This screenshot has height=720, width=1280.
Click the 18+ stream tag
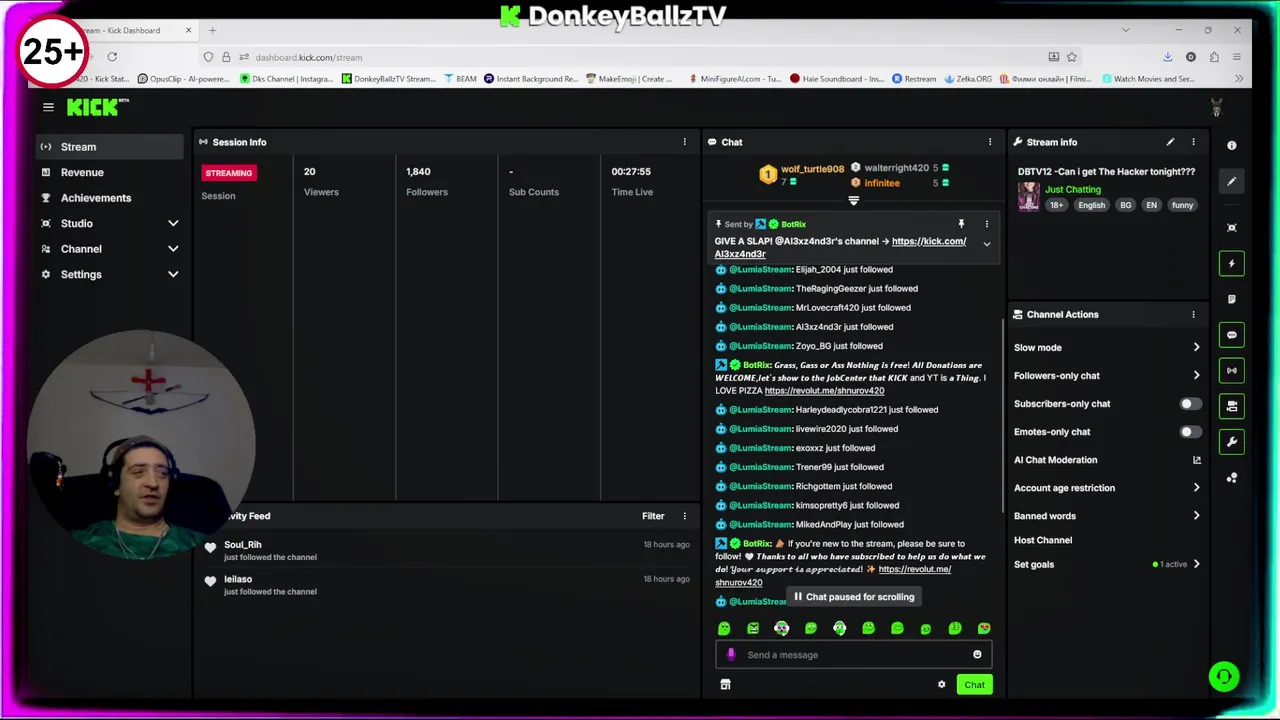pyautogui.click(x=1056, y=205)
